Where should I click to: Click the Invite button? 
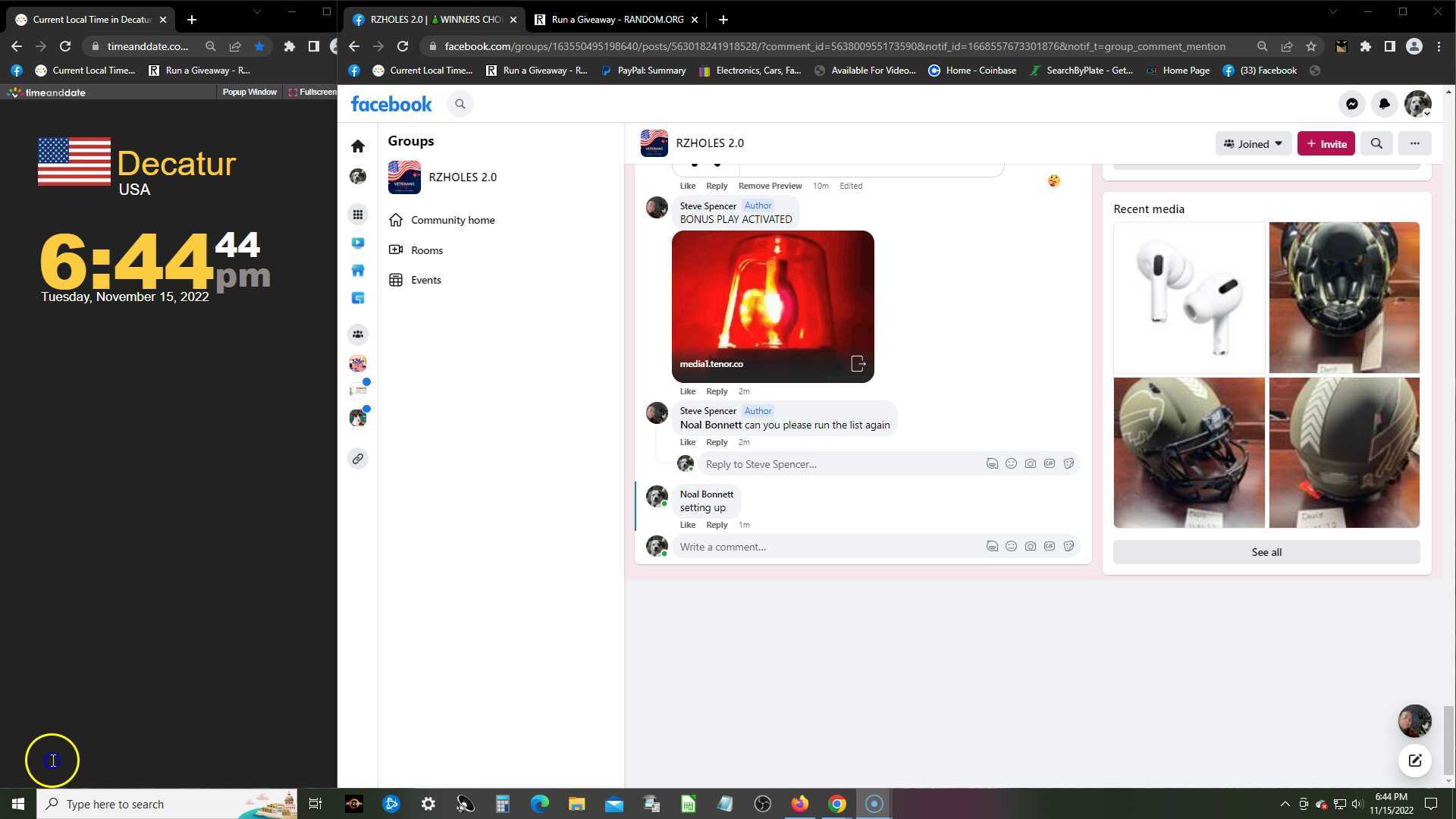(x=1326, y=143)
